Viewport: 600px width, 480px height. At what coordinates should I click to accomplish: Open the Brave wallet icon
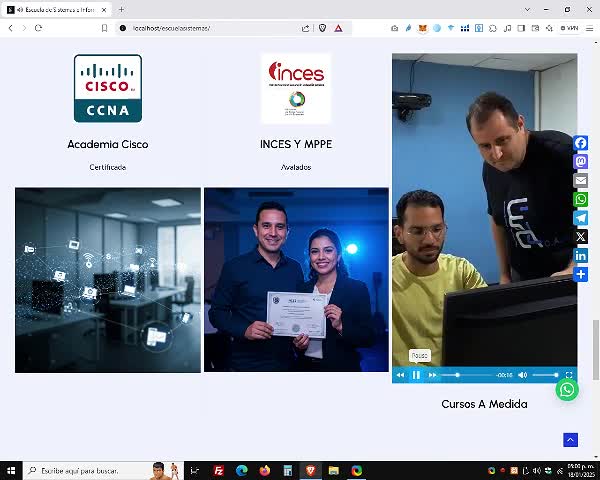(535, 28)
